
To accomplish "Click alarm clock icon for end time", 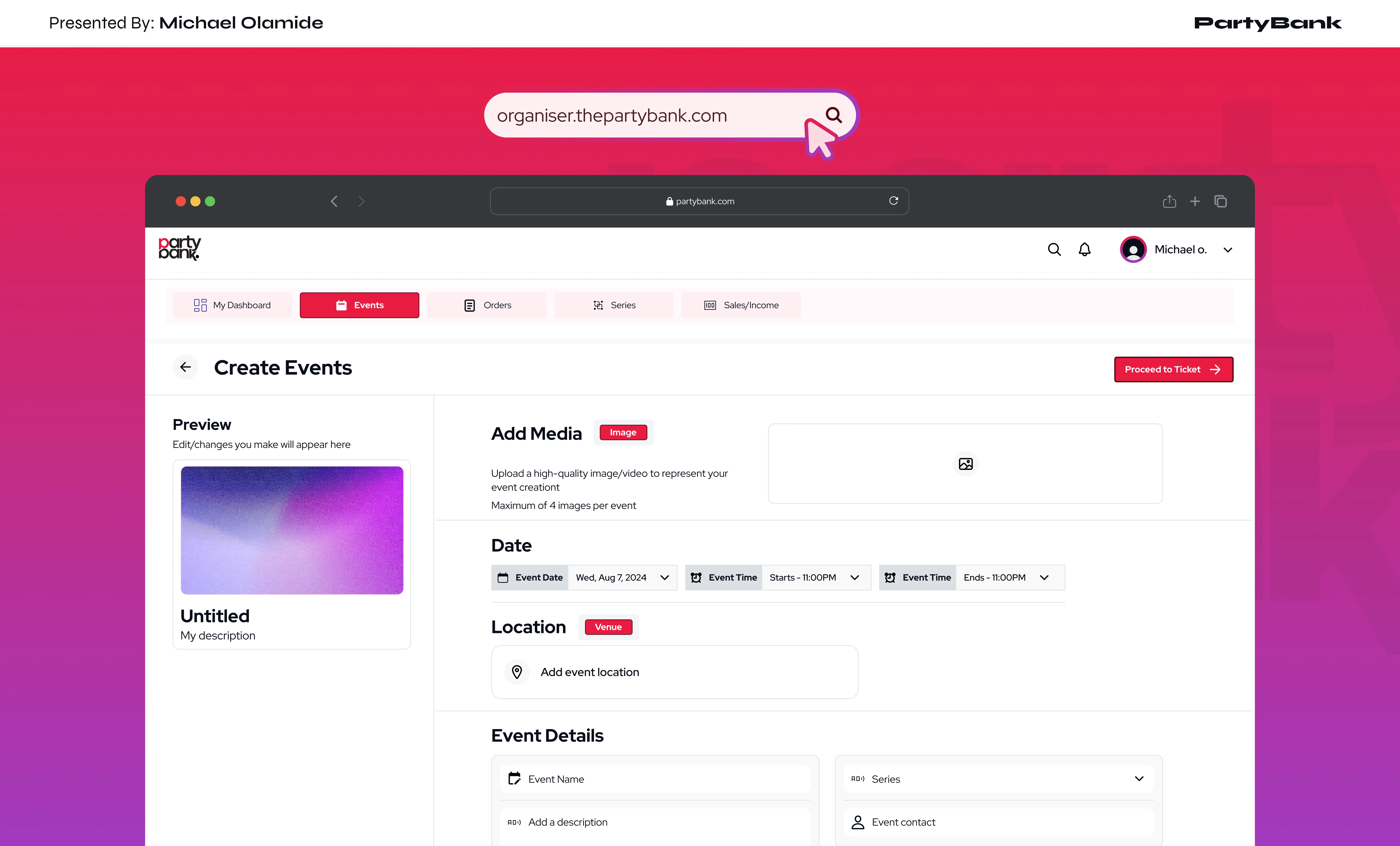I will (890, 577).
